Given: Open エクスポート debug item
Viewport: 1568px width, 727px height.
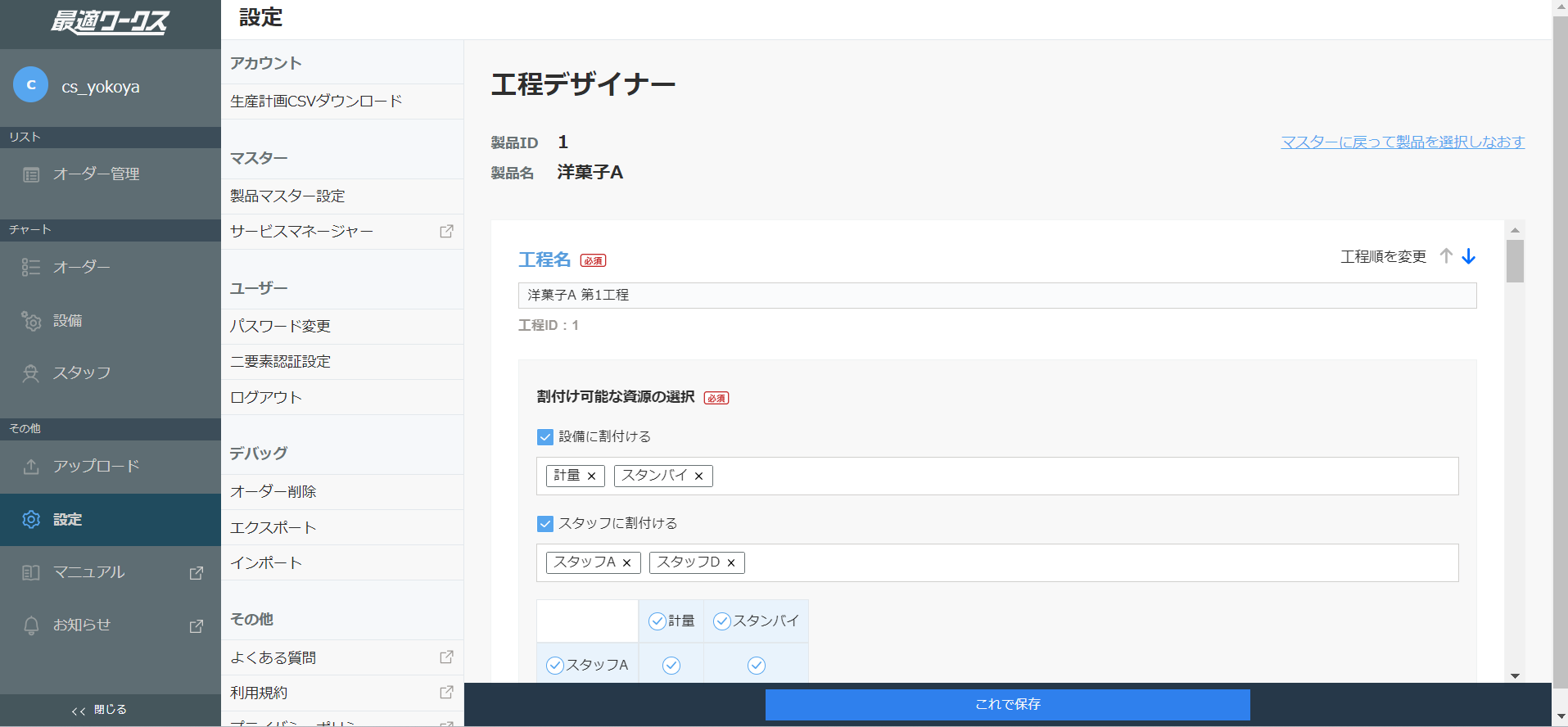Looking at the screenshot, I should pos(342,527).
